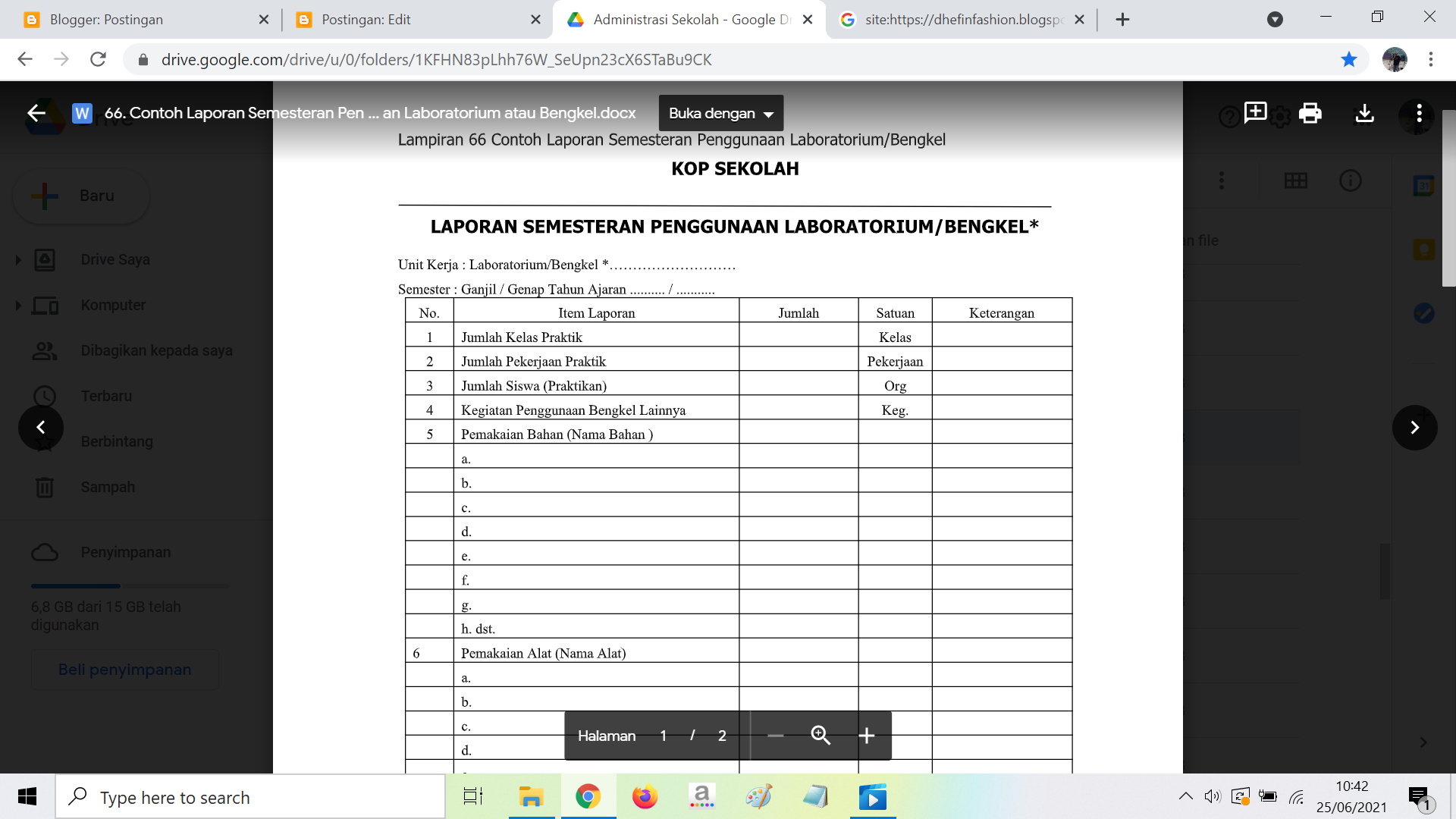Print the document from the preview toolbar

(x=1310, y=114)
